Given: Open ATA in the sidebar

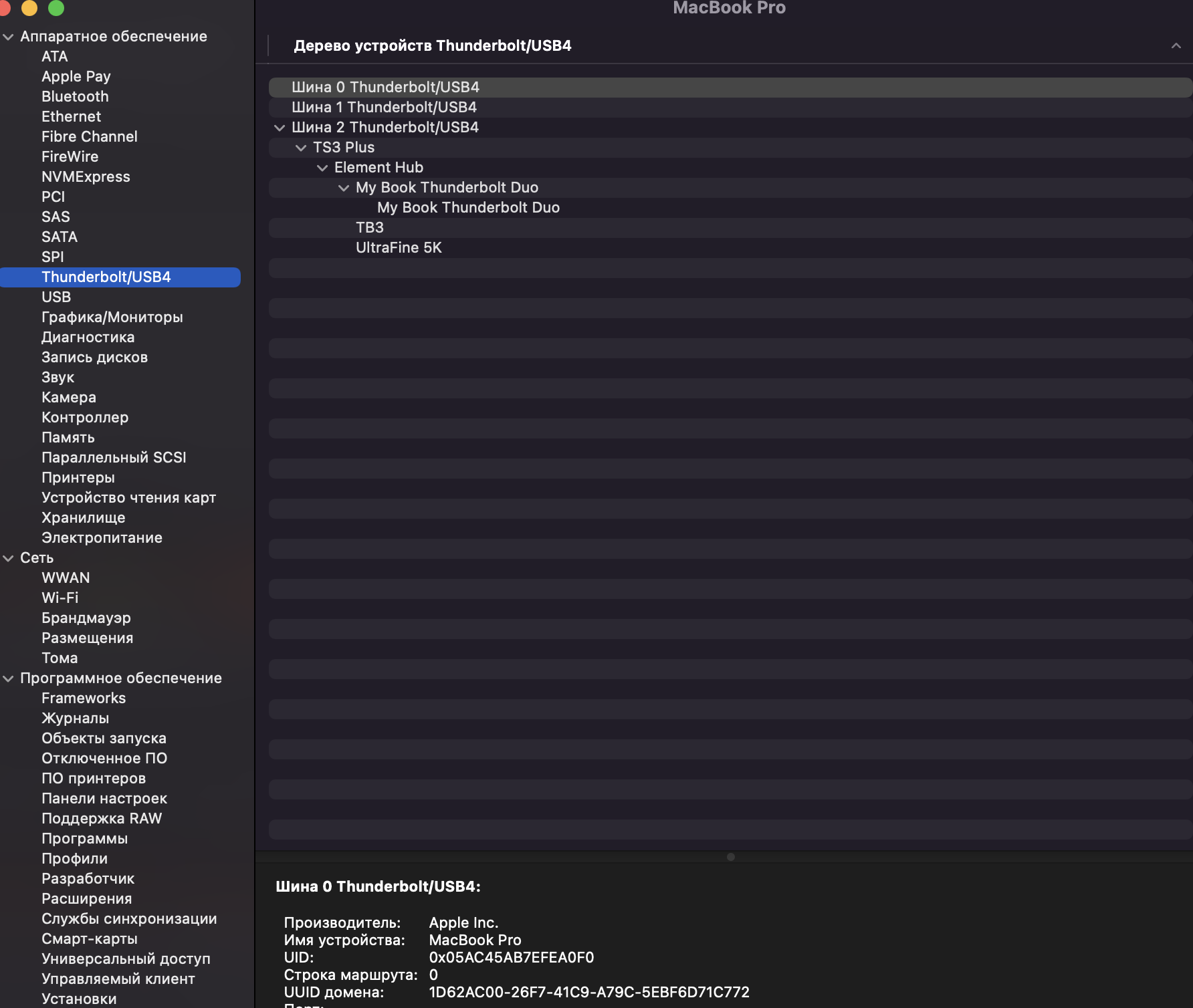Looking at the screenshot, I should [55, 57].
